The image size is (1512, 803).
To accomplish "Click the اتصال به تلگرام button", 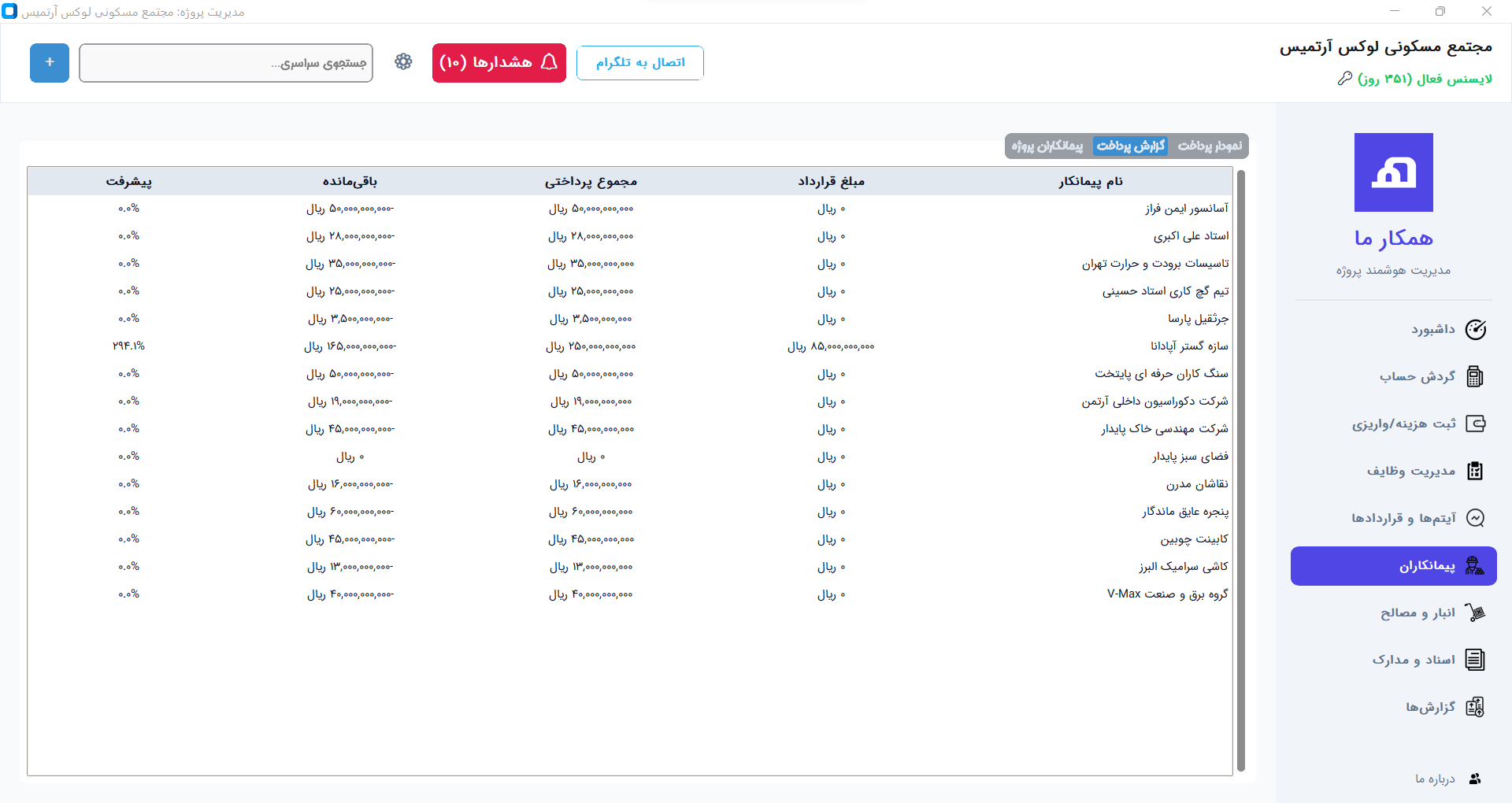I will 639,62.
